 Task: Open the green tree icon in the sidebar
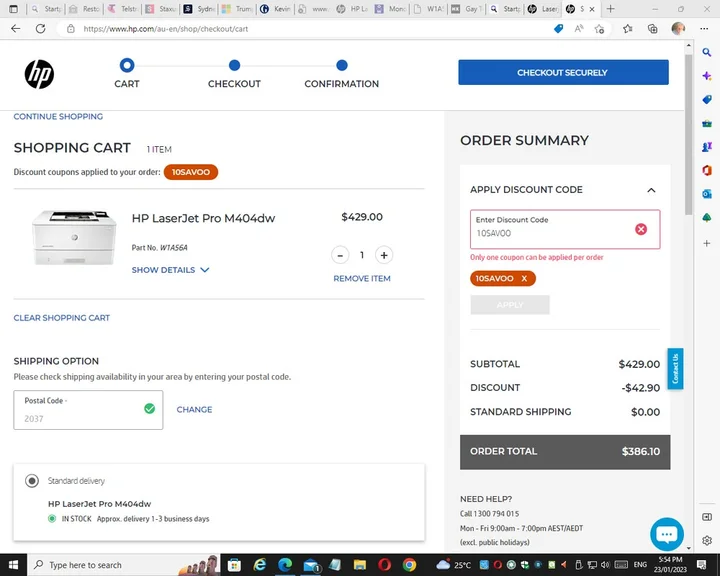[x=707, y=218]
